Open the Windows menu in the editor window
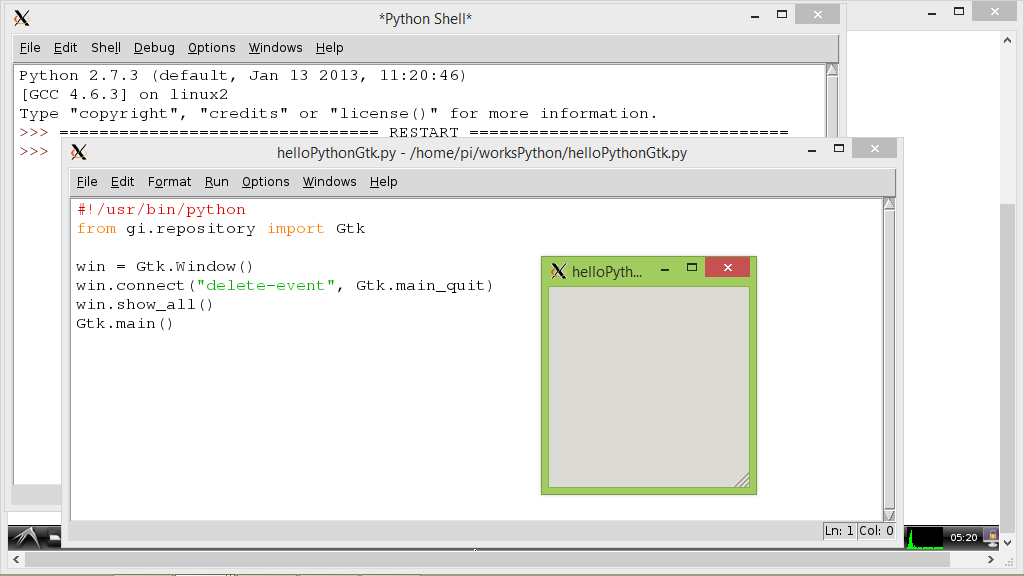Viewport: 1024px width, 576px height. 328,182
